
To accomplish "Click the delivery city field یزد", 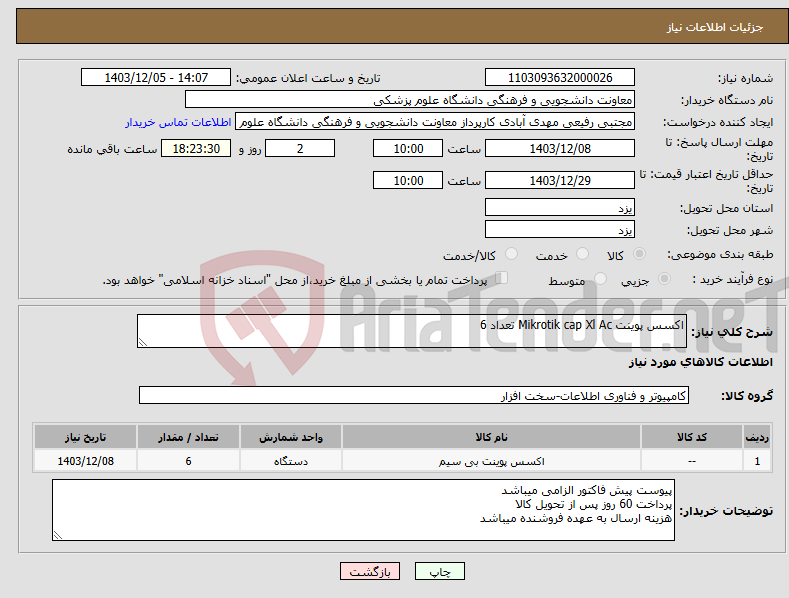I will (x=560, y=230).
